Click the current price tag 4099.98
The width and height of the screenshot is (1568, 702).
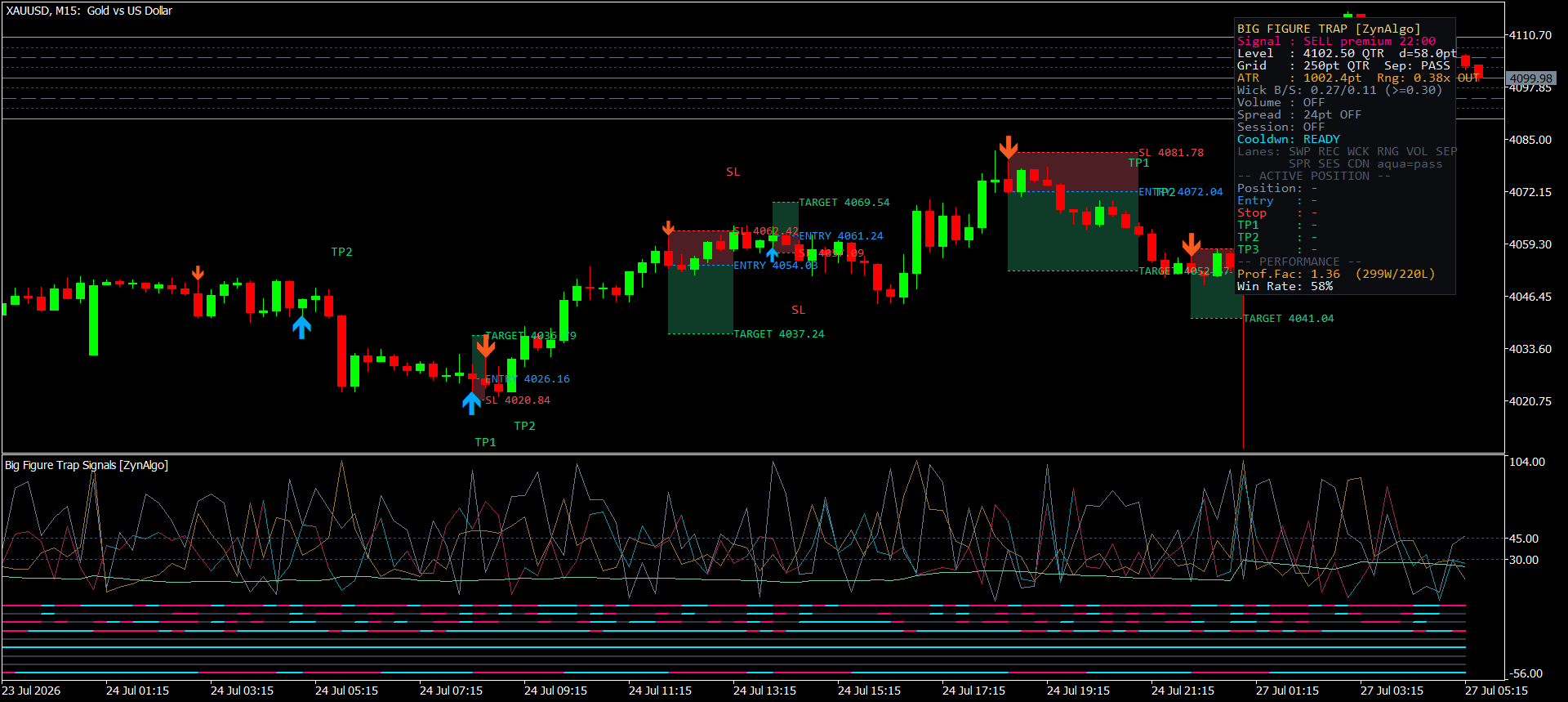click(x=1531, y=78)
